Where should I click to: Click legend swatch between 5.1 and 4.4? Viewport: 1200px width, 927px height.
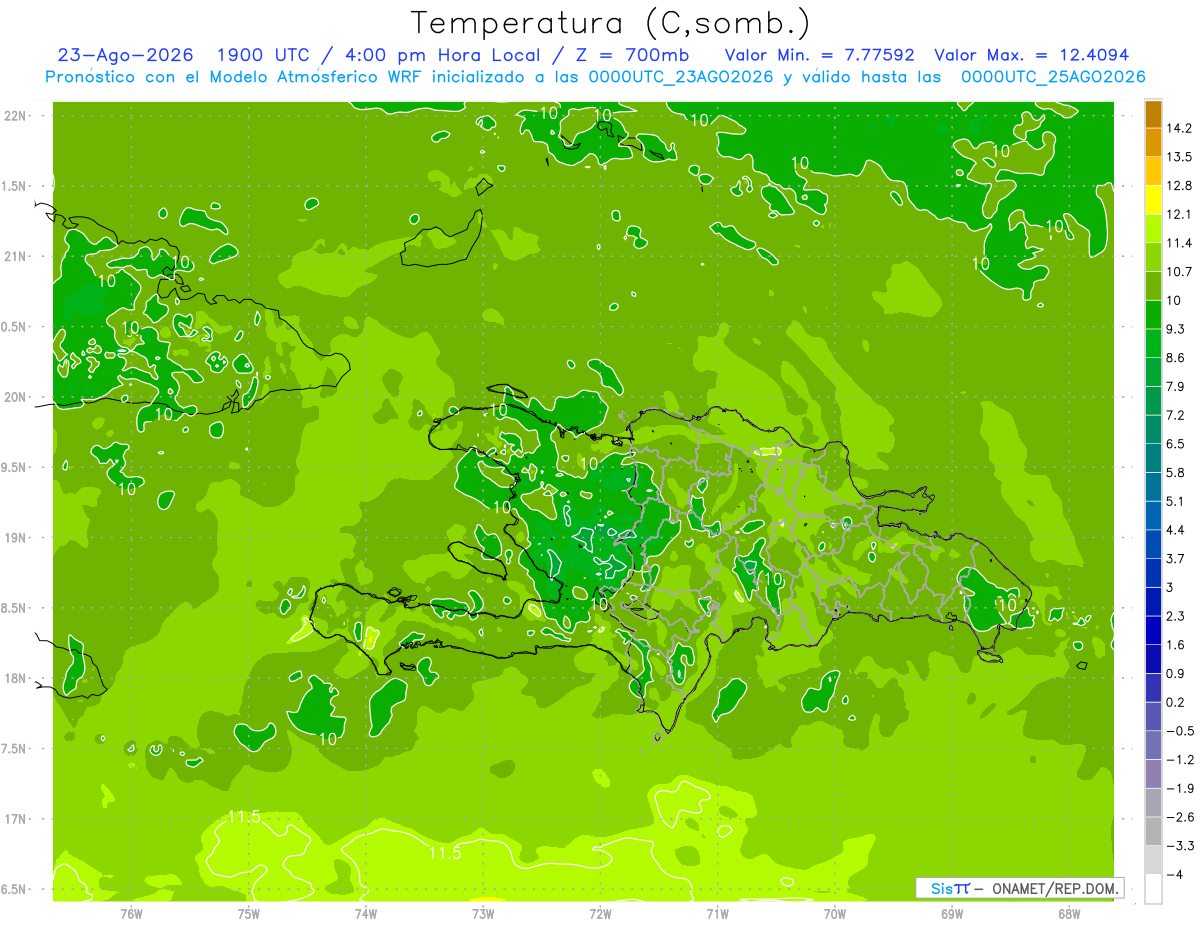point(1153,515)
